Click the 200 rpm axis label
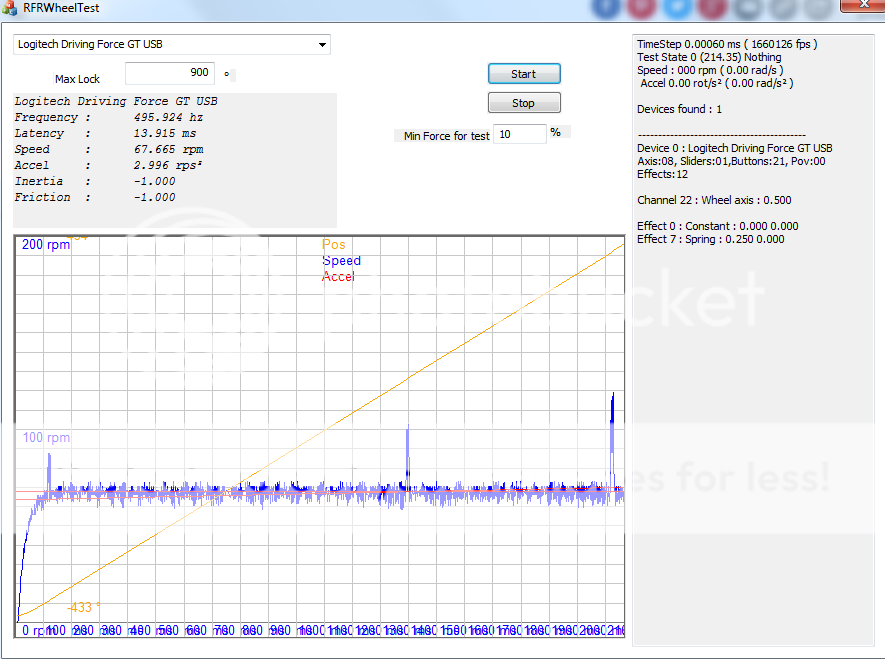This screenshot has height=659, width=885. click(46, 245)
